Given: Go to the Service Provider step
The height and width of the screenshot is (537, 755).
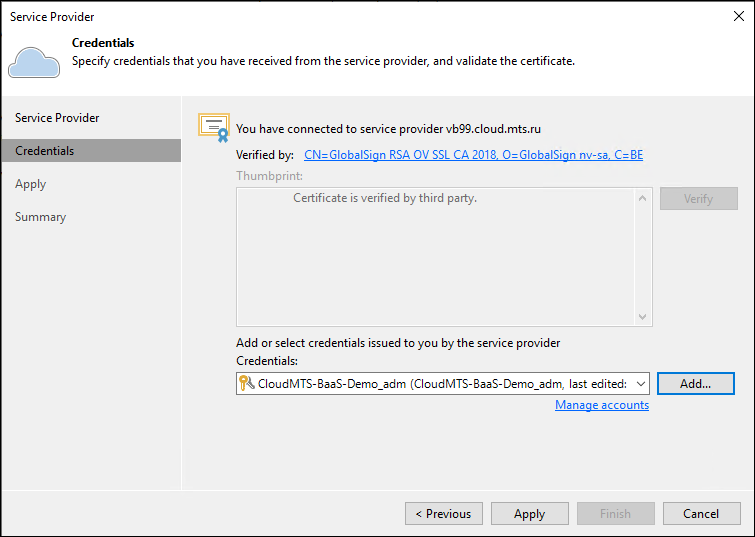Looking at the screenshot, I should tap(57, 118).
